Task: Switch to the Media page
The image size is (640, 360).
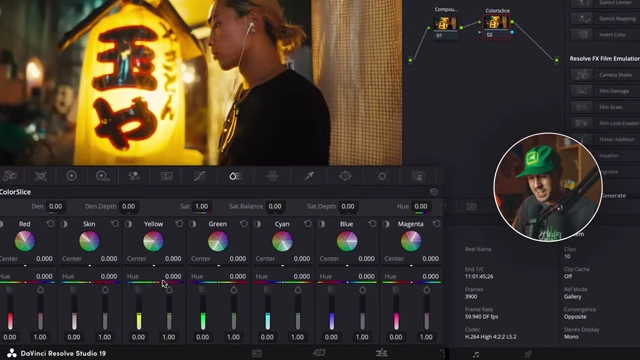Action: [x=257, y=353]
